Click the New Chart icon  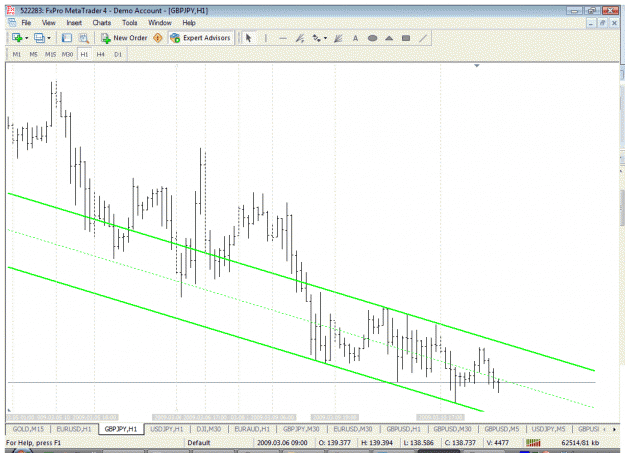pyautogui.click(x=17, y=38)
